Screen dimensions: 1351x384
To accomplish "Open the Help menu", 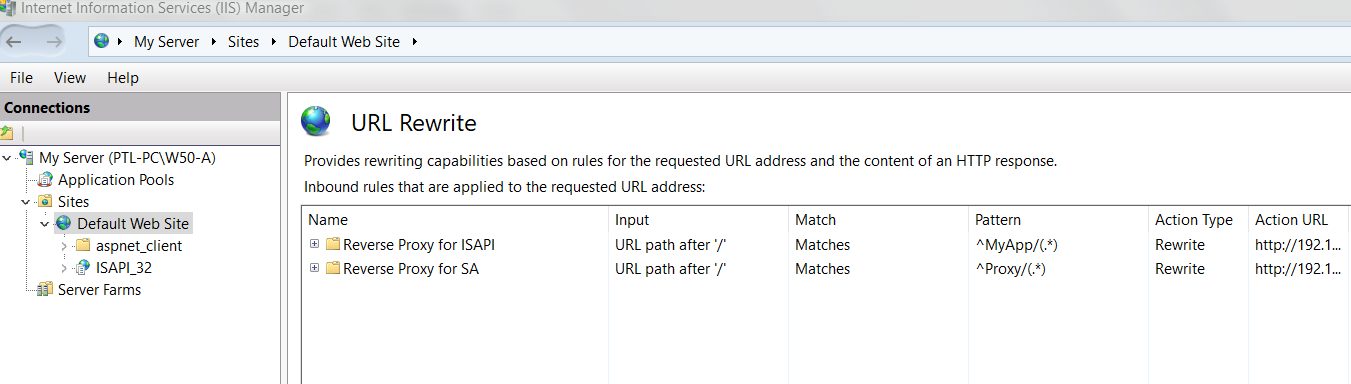I will click(x=123, y=77).
